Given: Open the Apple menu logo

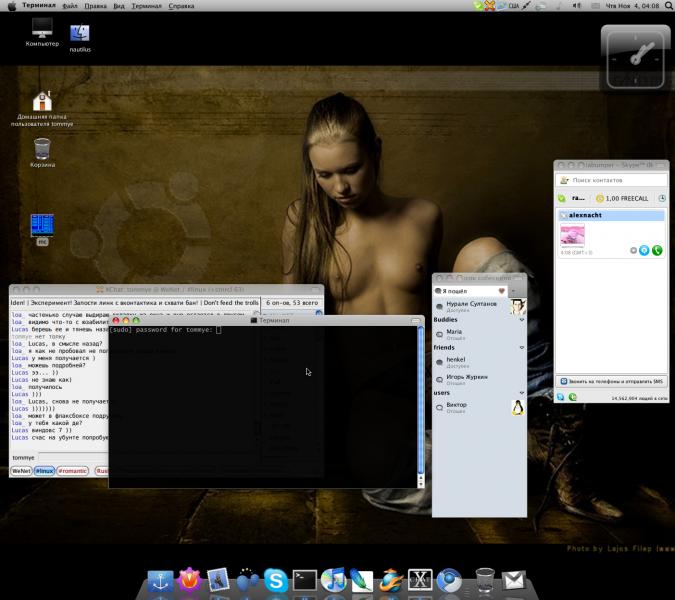Looking at the screenshot, I should pyautogui.click(x=12, y=6).
